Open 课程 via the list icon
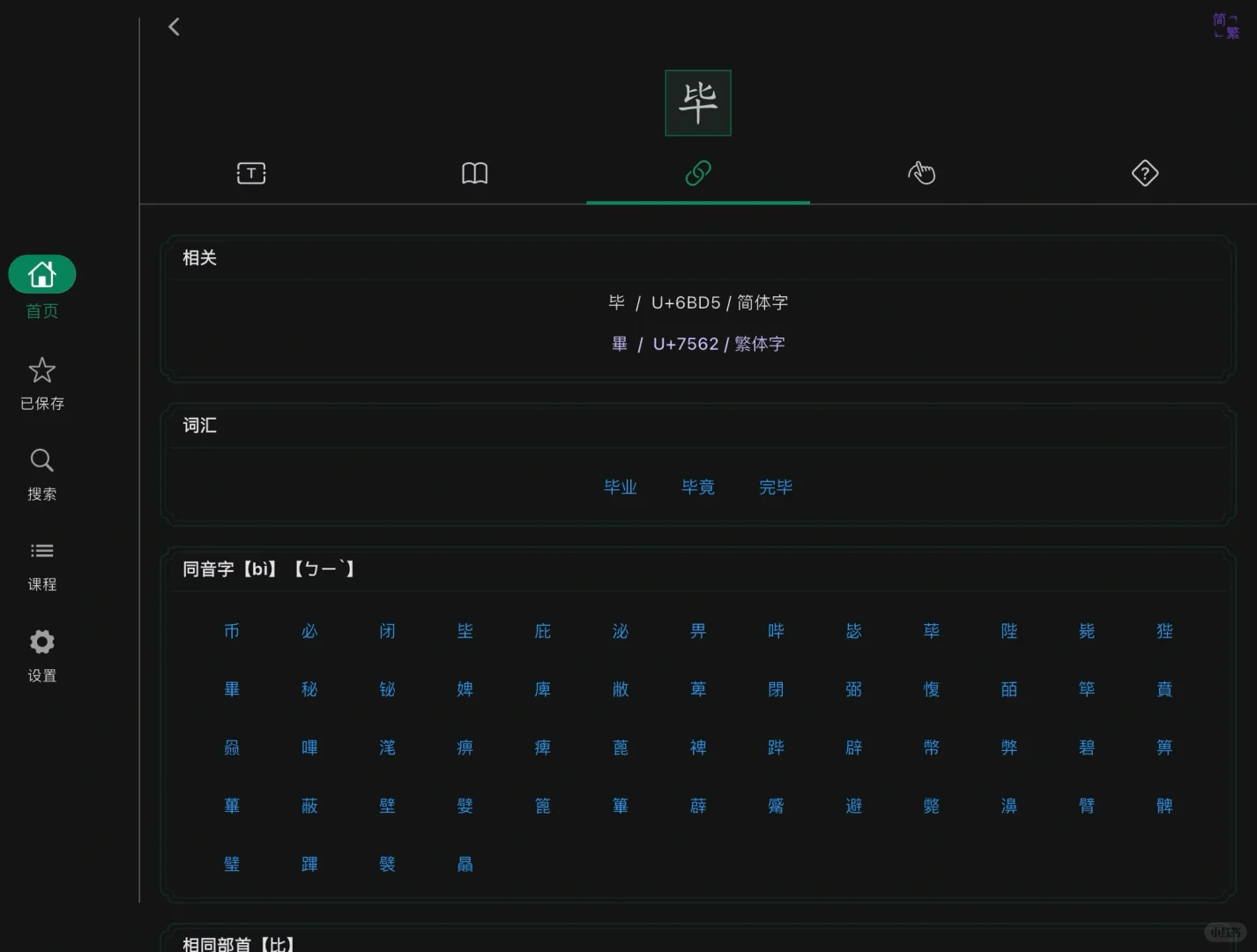 coord(41,550)
